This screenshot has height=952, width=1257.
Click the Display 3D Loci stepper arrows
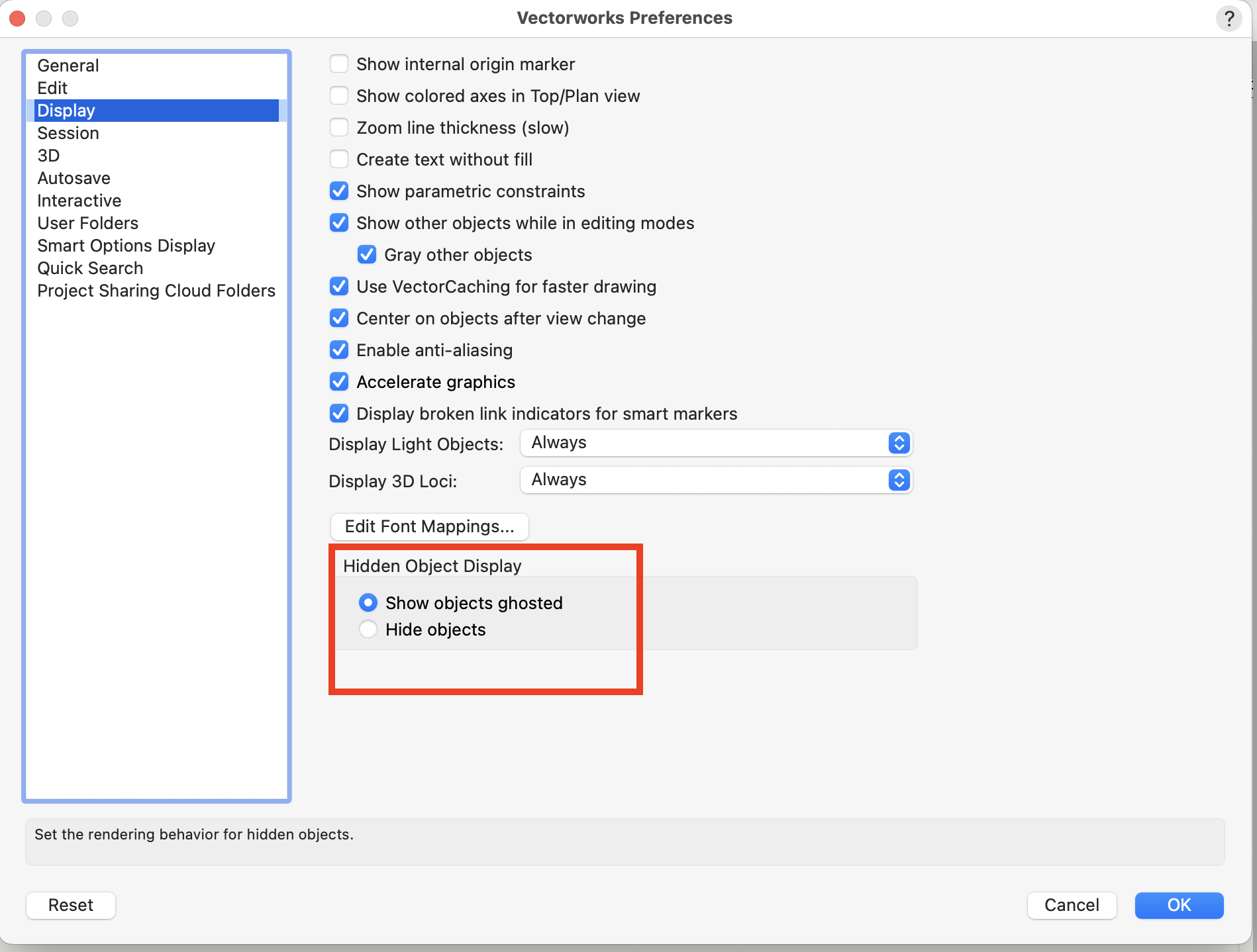coord(898,480)
